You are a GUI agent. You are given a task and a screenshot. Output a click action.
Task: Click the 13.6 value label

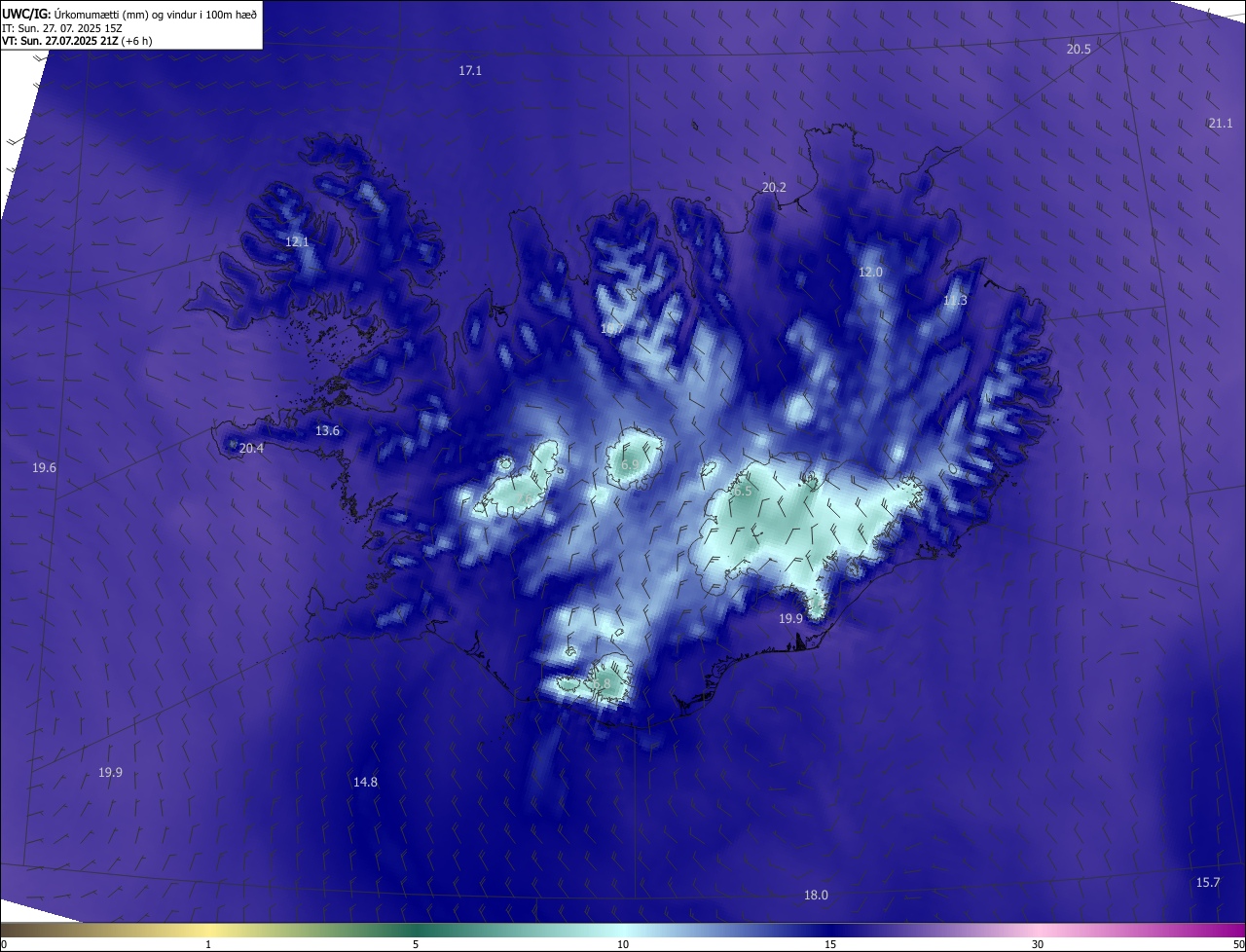click(x=327, y=431)
